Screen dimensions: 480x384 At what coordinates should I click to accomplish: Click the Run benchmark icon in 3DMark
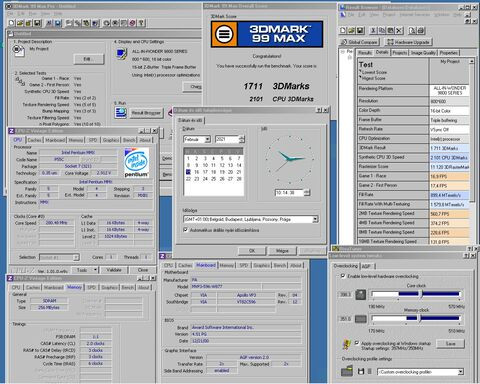point(121,112)
